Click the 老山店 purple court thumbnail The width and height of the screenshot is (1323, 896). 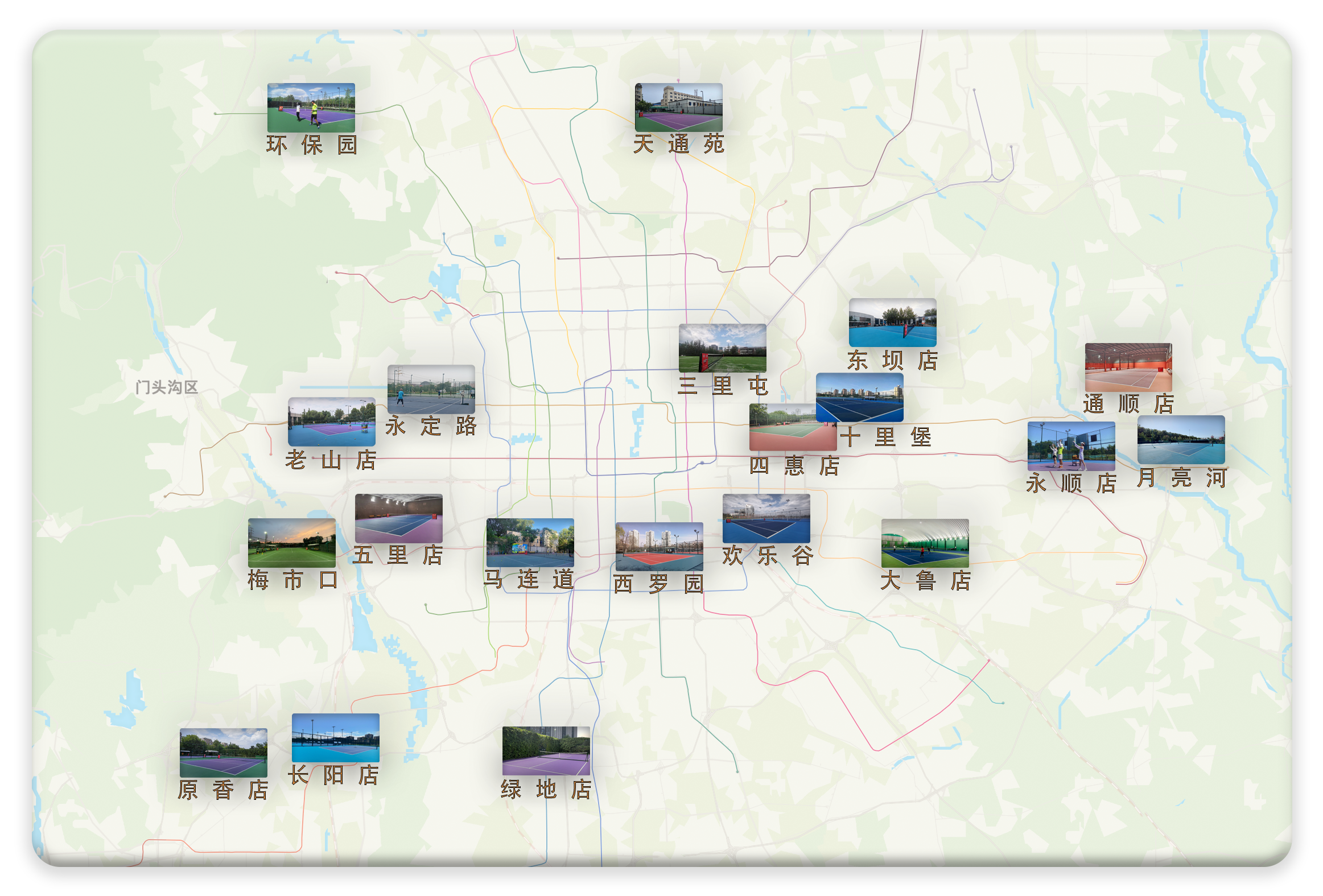331,422
